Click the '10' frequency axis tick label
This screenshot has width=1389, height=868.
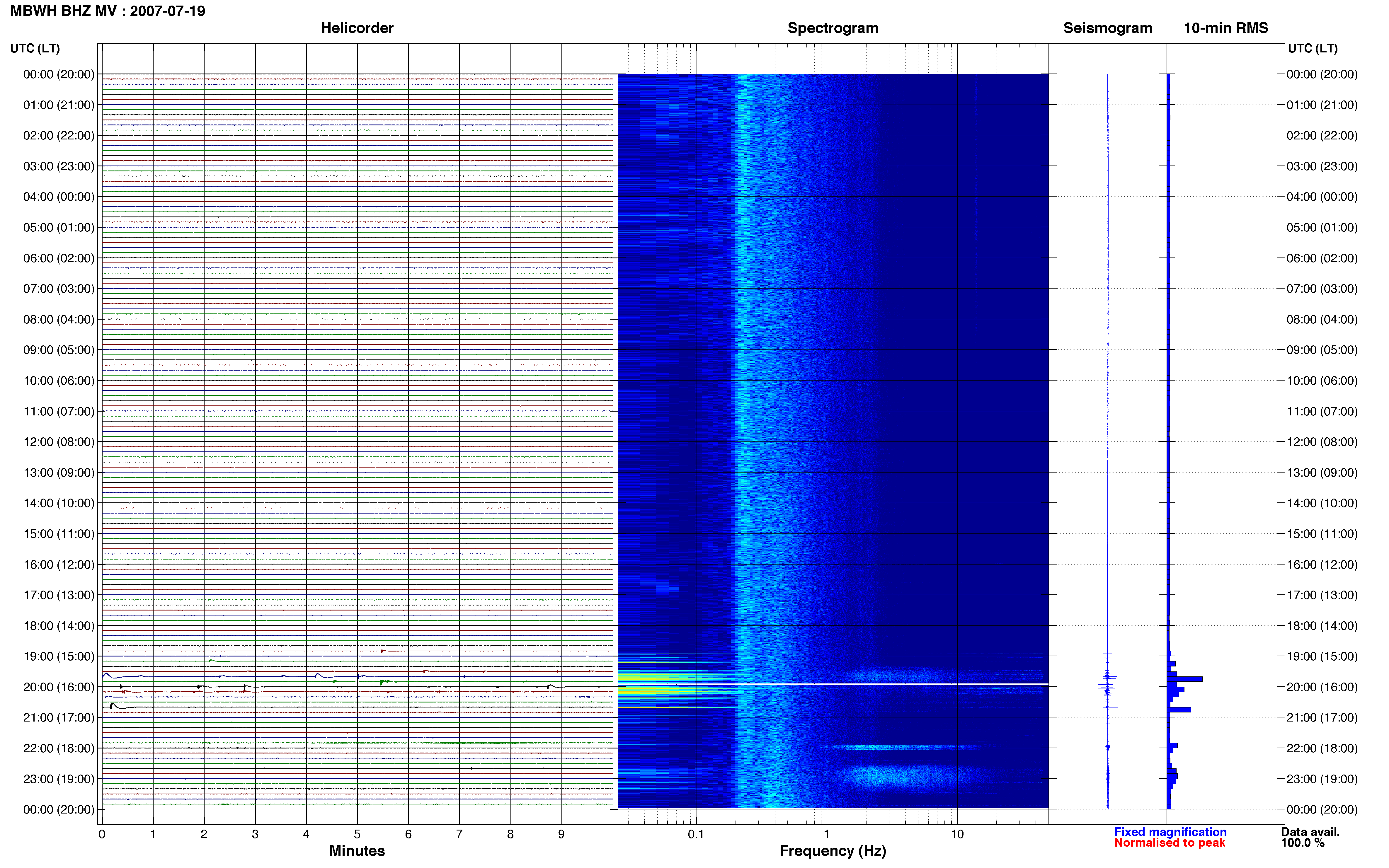coord(957,834)
